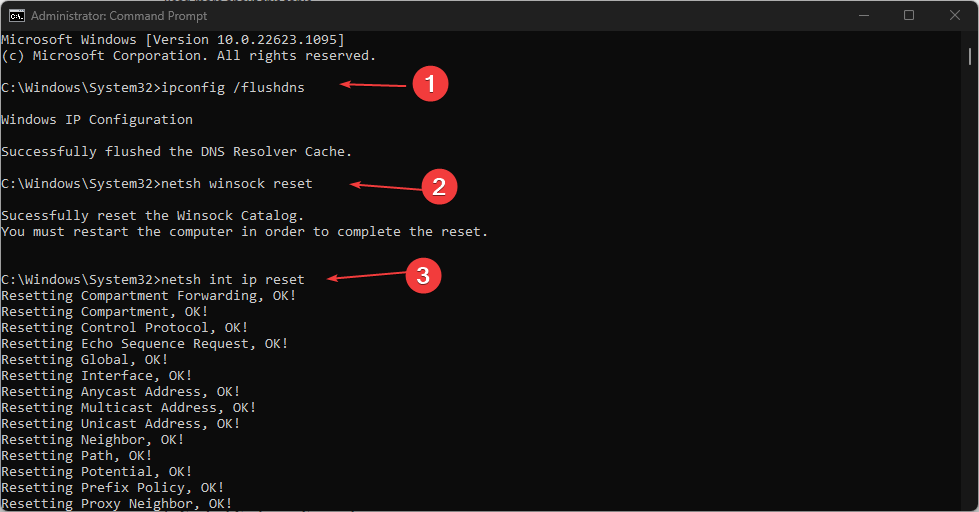Maximize the Command Prompt window
The height and width of the screenshot is (512, 979).
(x=908, y=16)
